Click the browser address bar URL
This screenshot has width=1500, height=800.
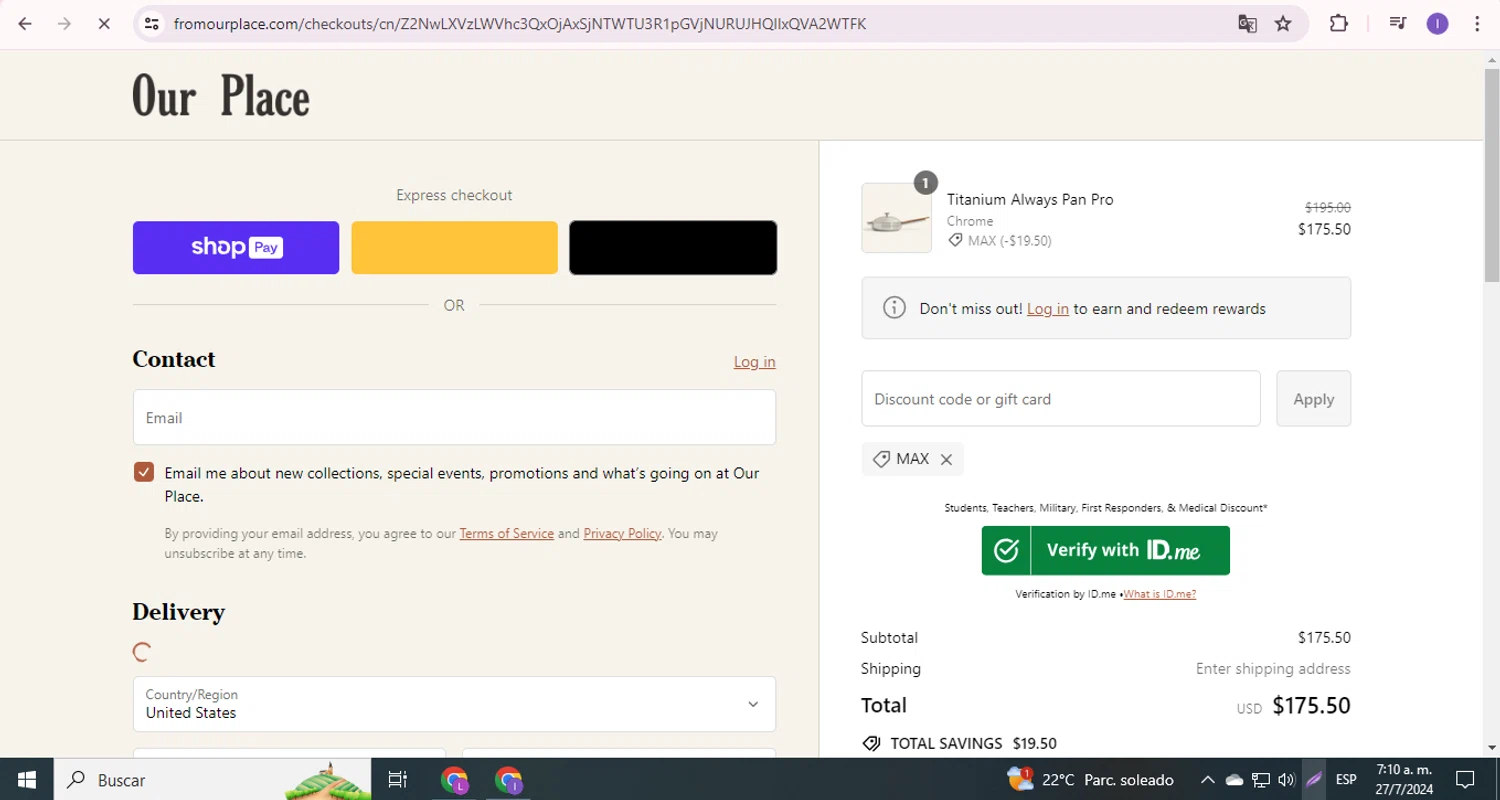click(x=519, y=23)
